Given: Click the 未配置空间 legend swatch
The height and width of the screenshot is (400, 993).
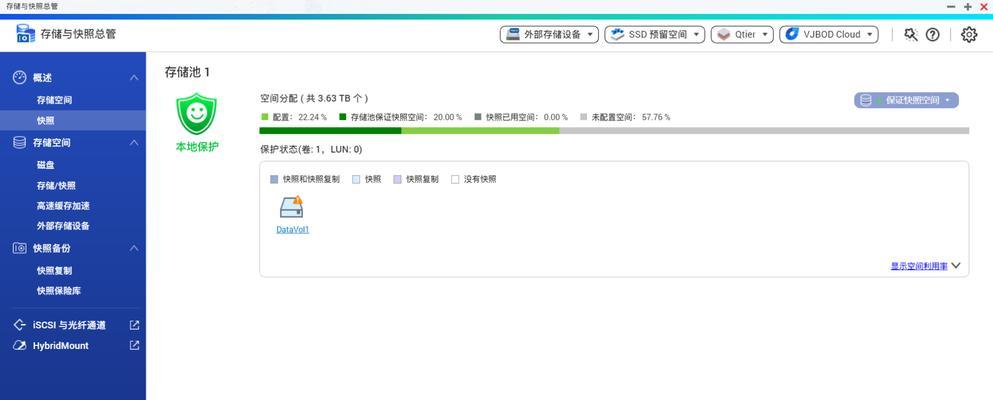Looking at the screenshot, I should pyautogui.click(x=584, y=117).
